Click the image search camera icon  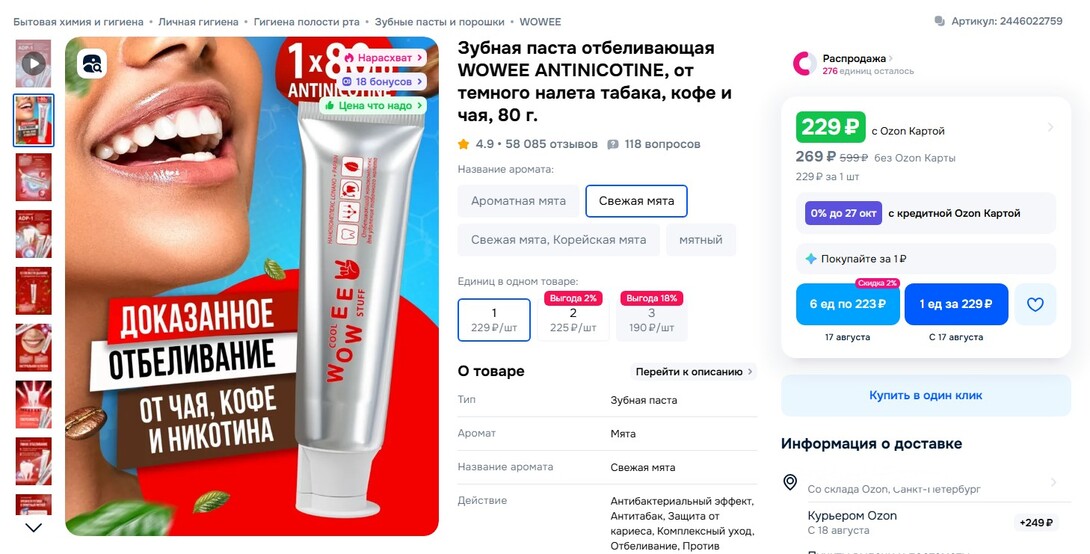[x=92, y=64]
